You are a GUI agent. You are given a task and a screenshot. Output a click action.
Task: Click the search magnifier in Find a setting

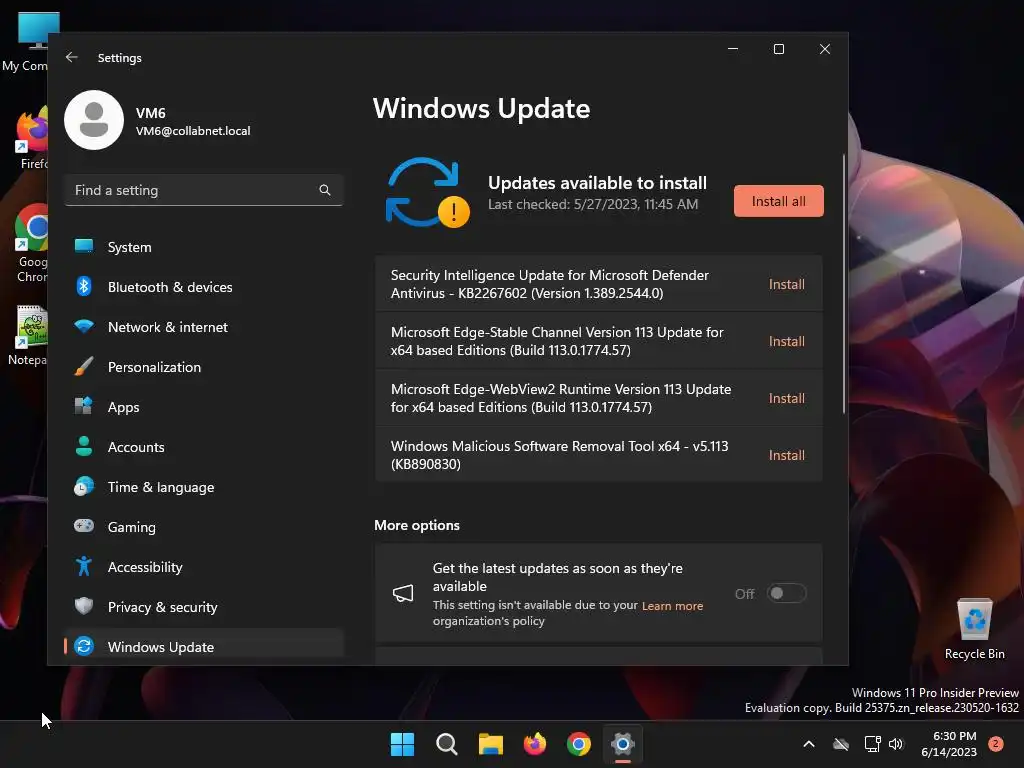coord(325,190)
